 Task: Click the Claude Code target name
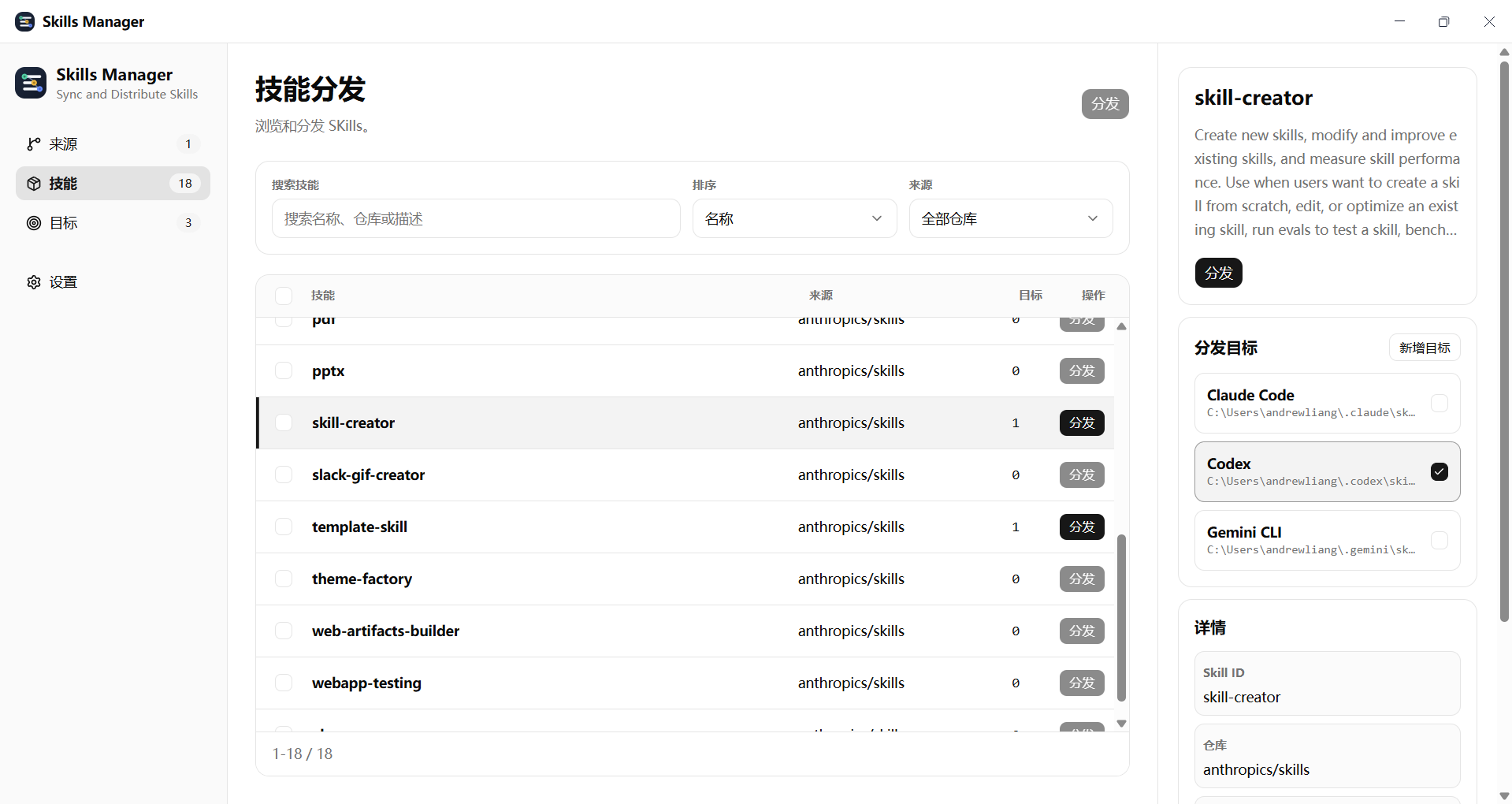click(1250, 395)
